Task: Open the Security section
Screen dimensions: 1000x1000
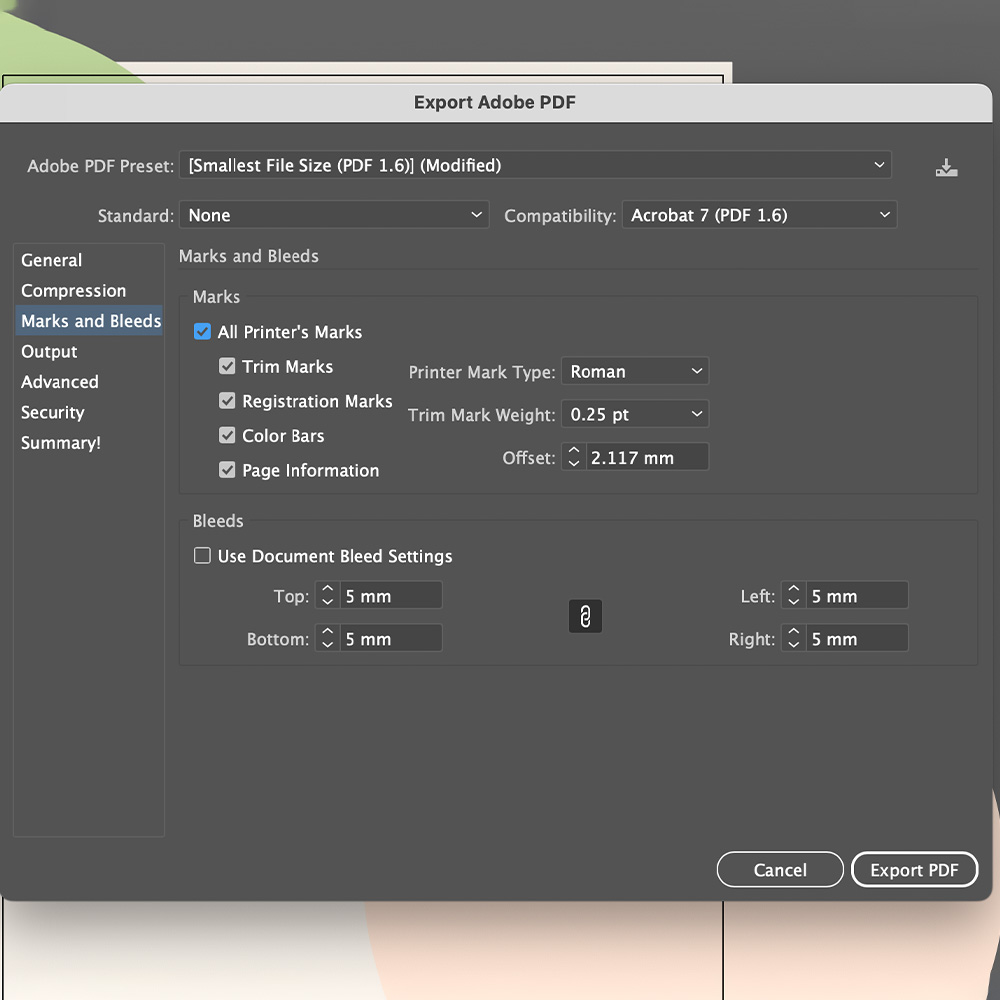Action: (x=88, y=413)
